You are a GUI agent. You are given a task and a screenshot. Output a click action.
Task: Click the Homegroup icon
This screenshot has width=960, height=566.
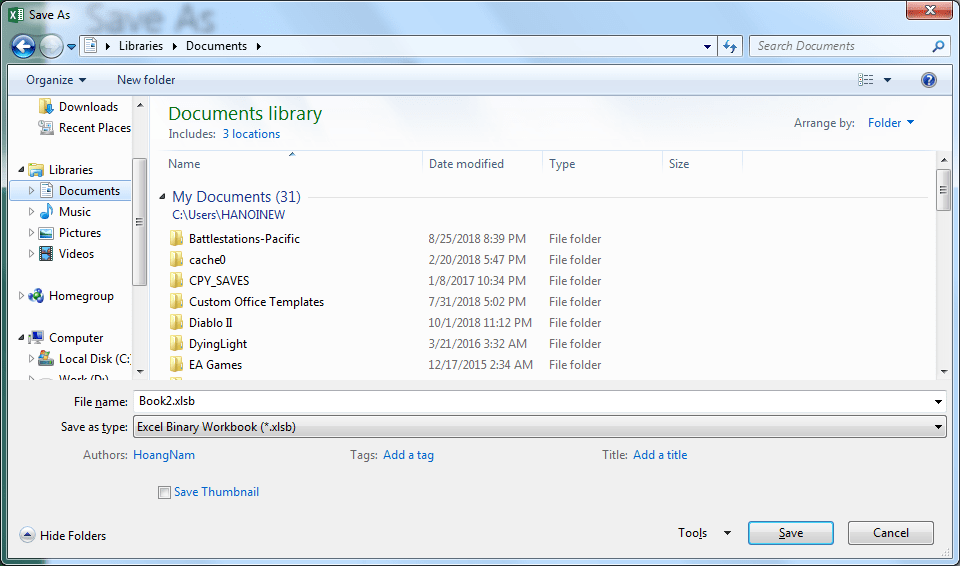[x=36, y=296]
